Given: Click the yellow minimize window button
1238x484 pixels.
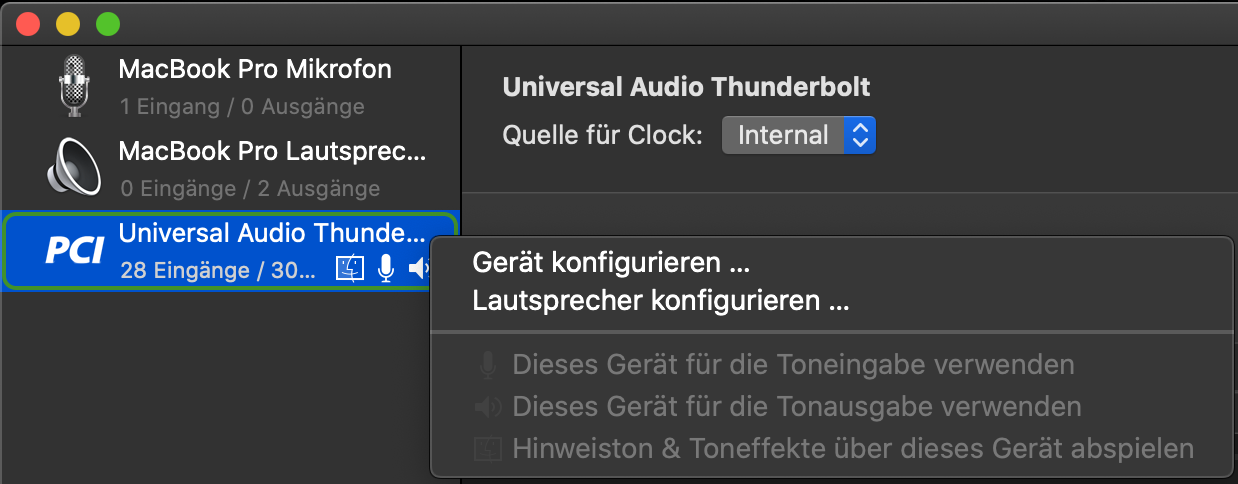Looking at the screenshot, I should click(67, 22).
